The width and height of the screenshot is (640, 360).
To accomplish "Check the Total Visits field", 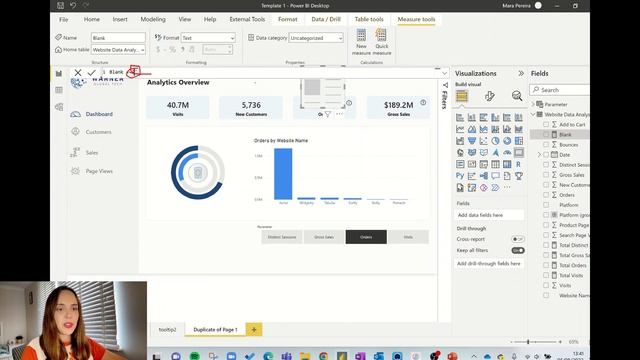I will [x=546, y=276].
